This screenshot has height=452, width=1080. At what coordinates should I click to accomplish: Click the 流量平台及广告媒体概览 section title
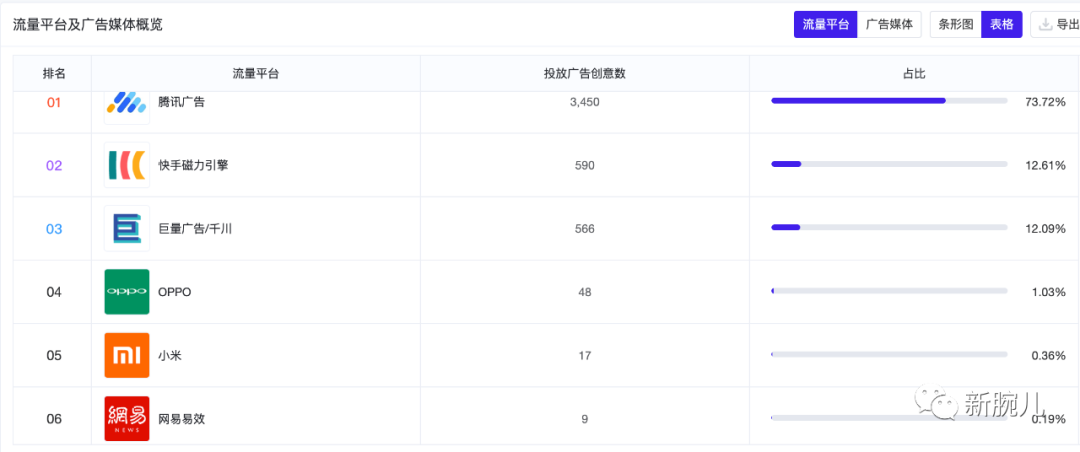point(87,25)
